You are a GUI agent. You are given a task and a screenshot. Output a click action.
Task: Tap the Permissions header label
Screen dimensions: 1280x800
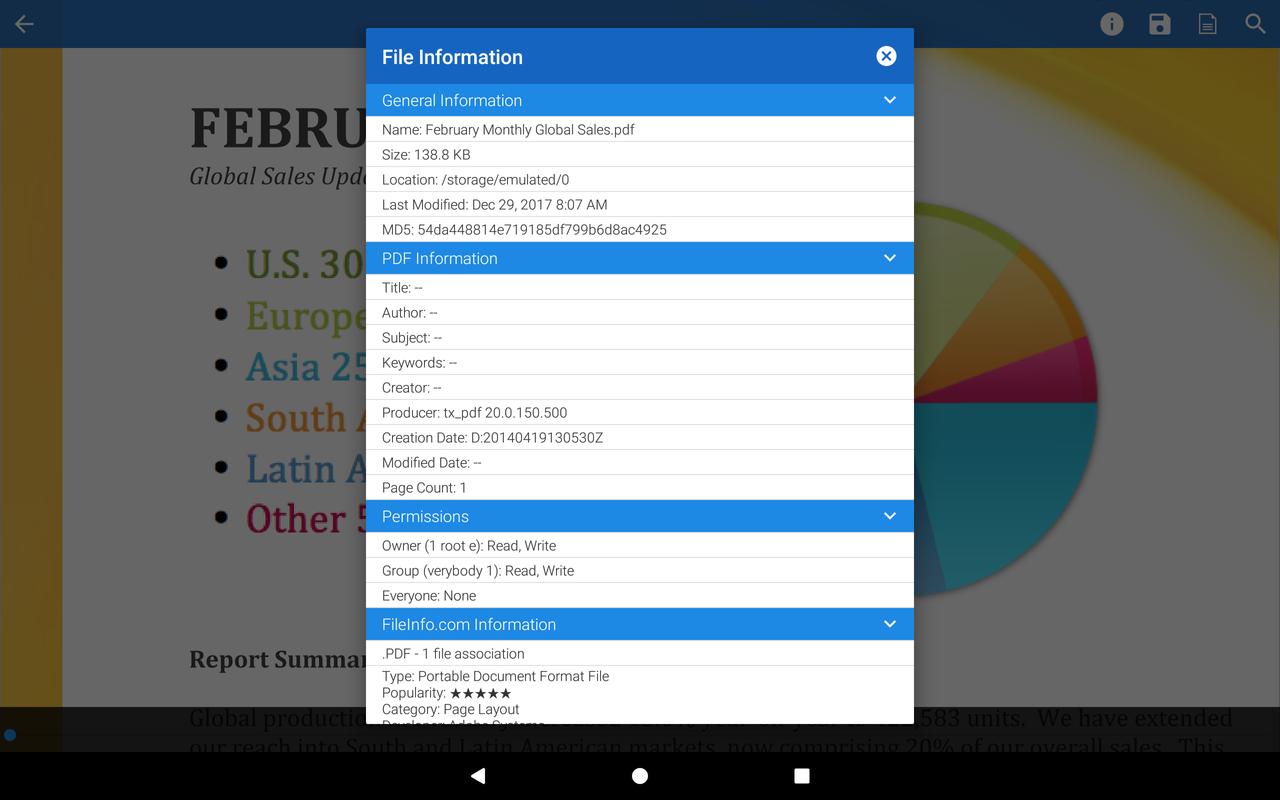(425, 516)
